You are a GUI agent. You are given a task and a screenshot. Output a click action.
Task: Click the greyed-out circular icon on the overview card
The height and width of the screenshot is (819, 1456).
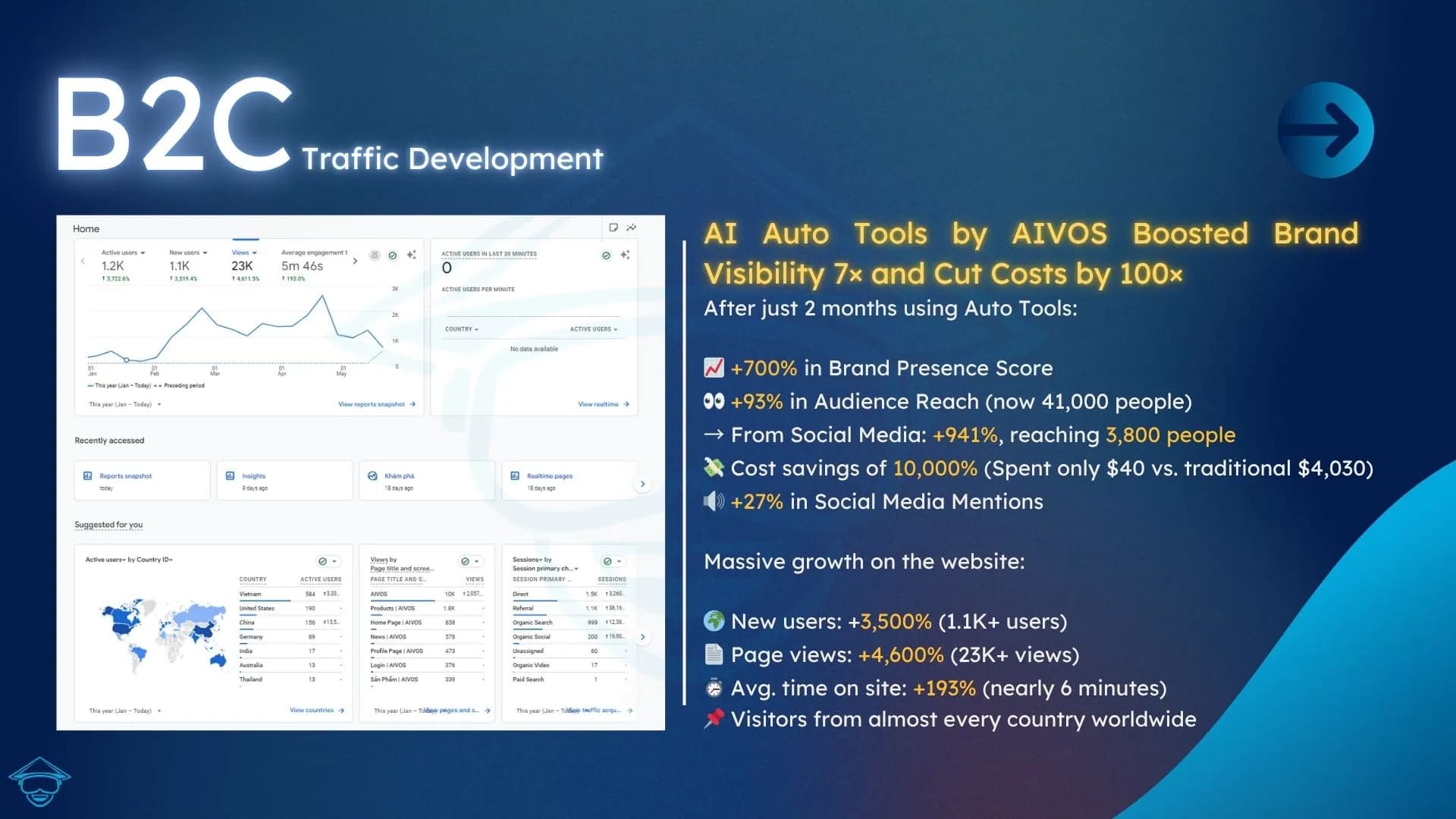375,256
